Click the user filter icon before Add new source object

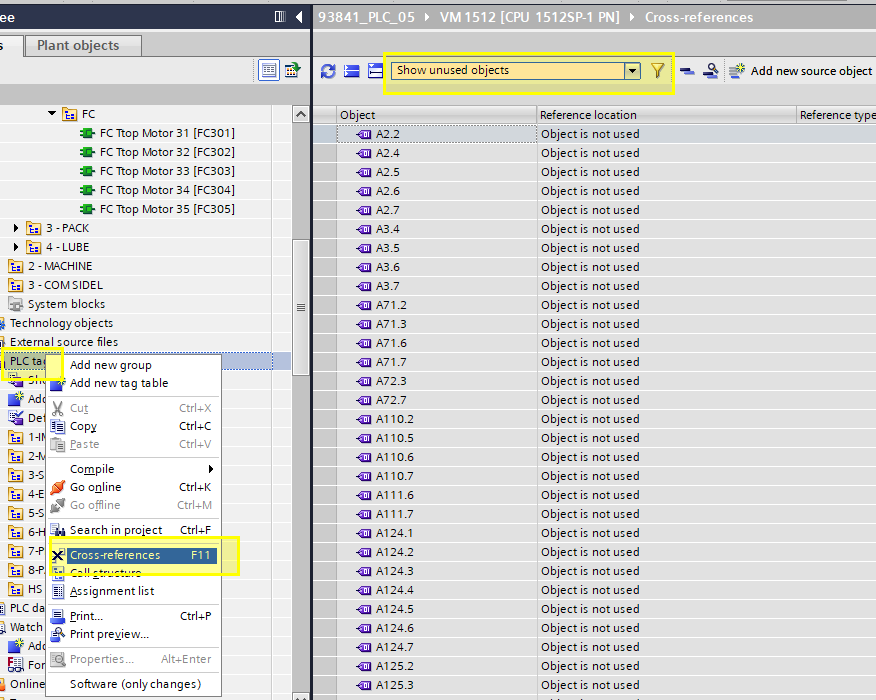click(x=711, y=71)
